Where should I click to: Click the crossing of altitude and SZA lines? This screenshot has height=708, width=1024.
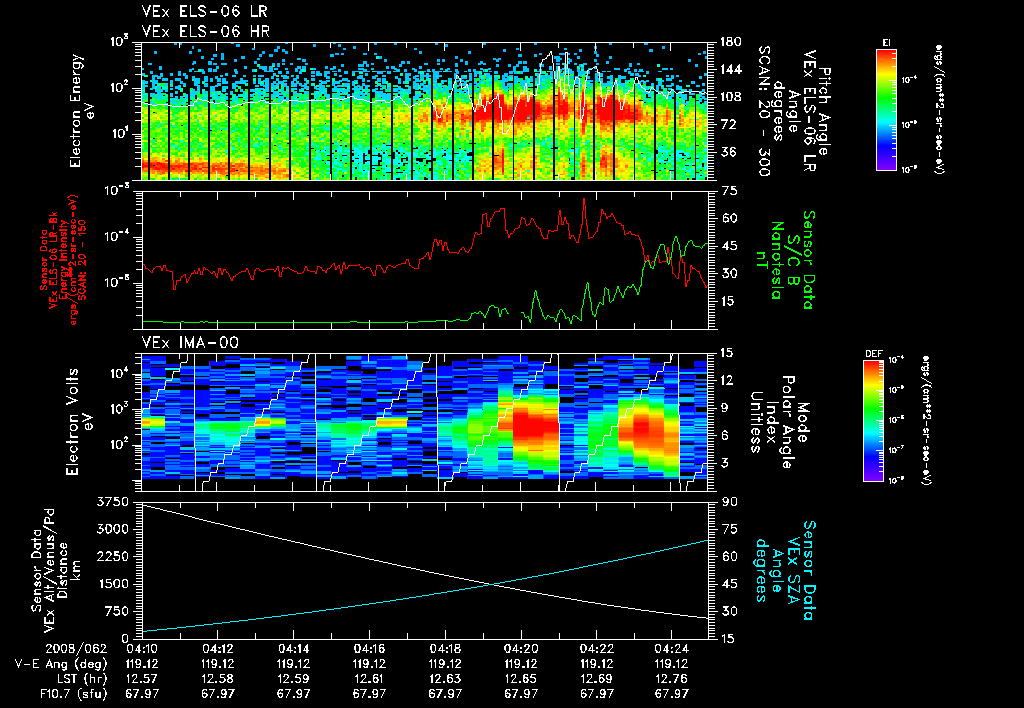(x=492, y=585)
